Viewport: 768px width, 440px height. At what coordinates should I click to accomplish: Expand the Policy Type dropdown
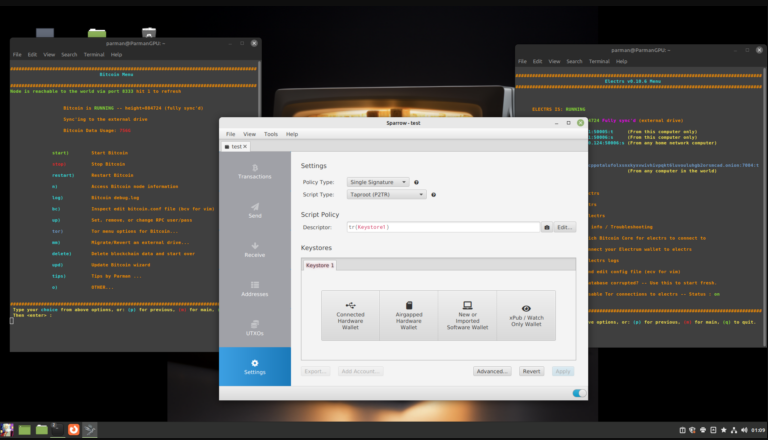click(378, 182)
